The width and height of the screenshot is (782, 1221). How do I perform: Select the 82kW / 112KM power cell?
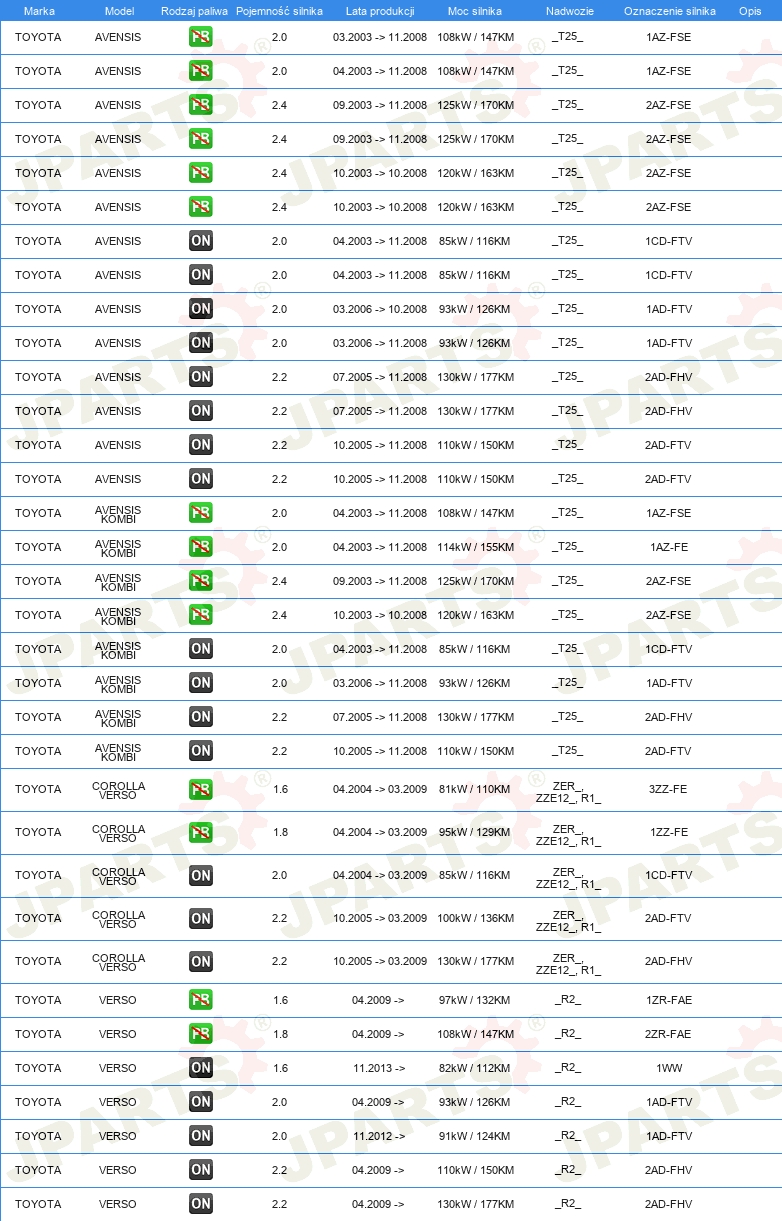tap(475, 1068)
